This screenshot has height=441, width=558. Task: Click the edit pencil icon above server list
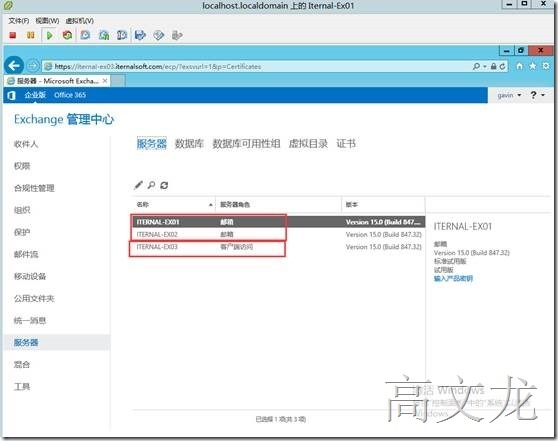(x=138, y=185)
